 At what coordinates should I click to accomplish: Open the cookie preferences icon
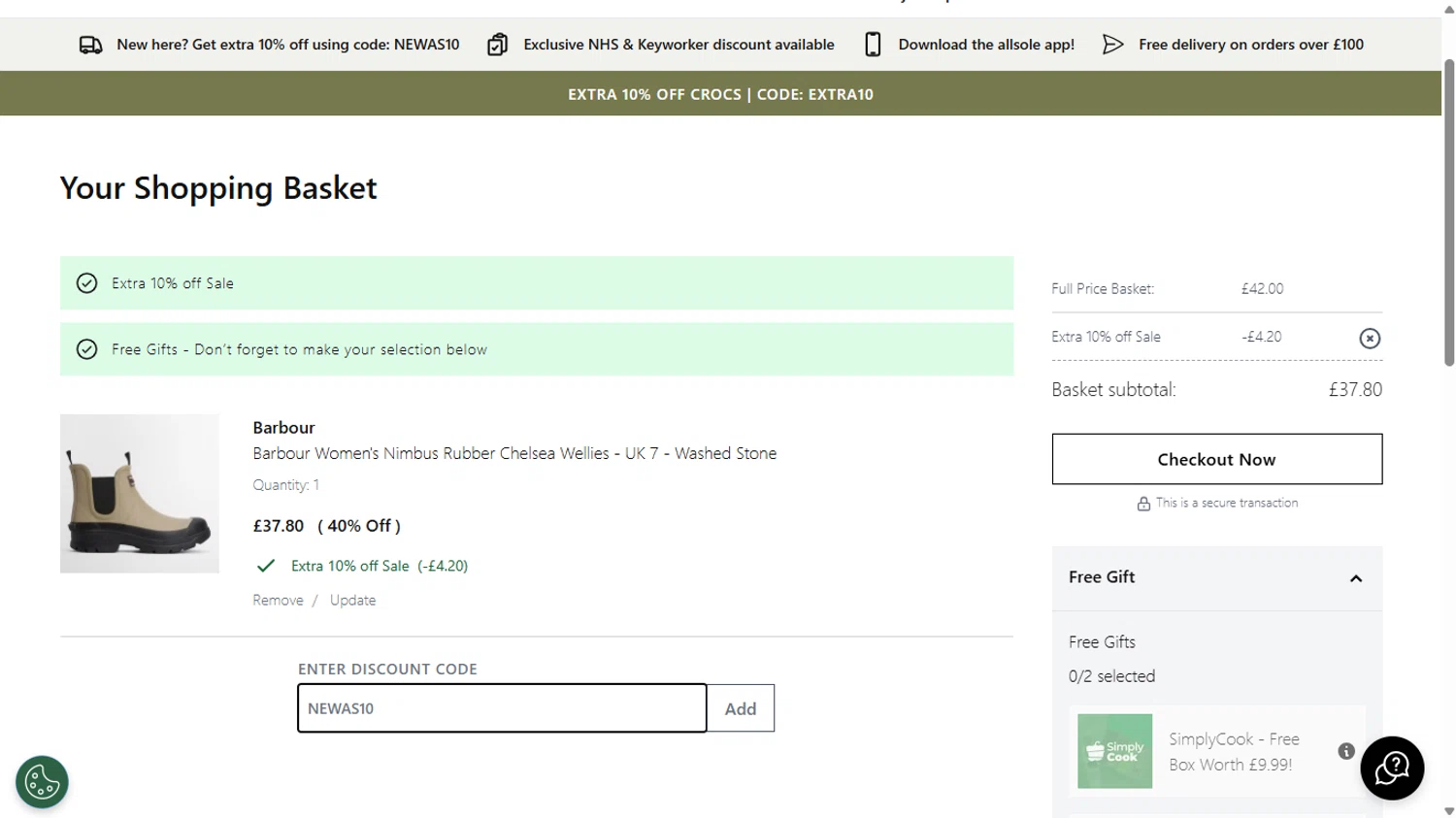tap(42, 782)
